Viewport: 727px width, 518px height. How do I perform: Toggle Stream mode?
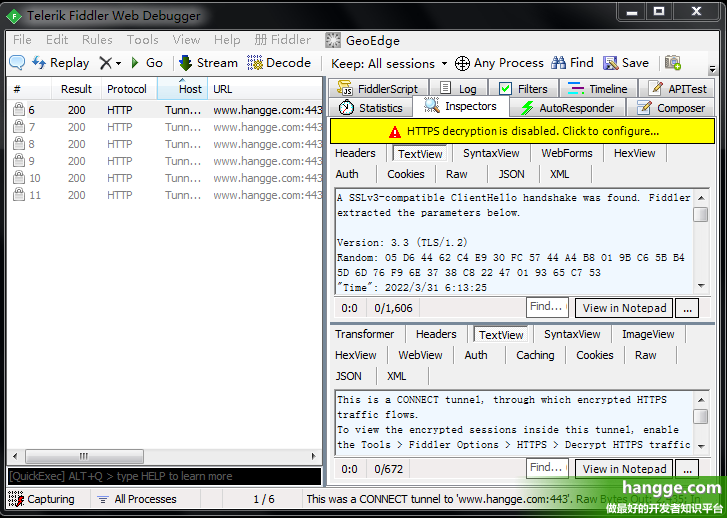208,63
